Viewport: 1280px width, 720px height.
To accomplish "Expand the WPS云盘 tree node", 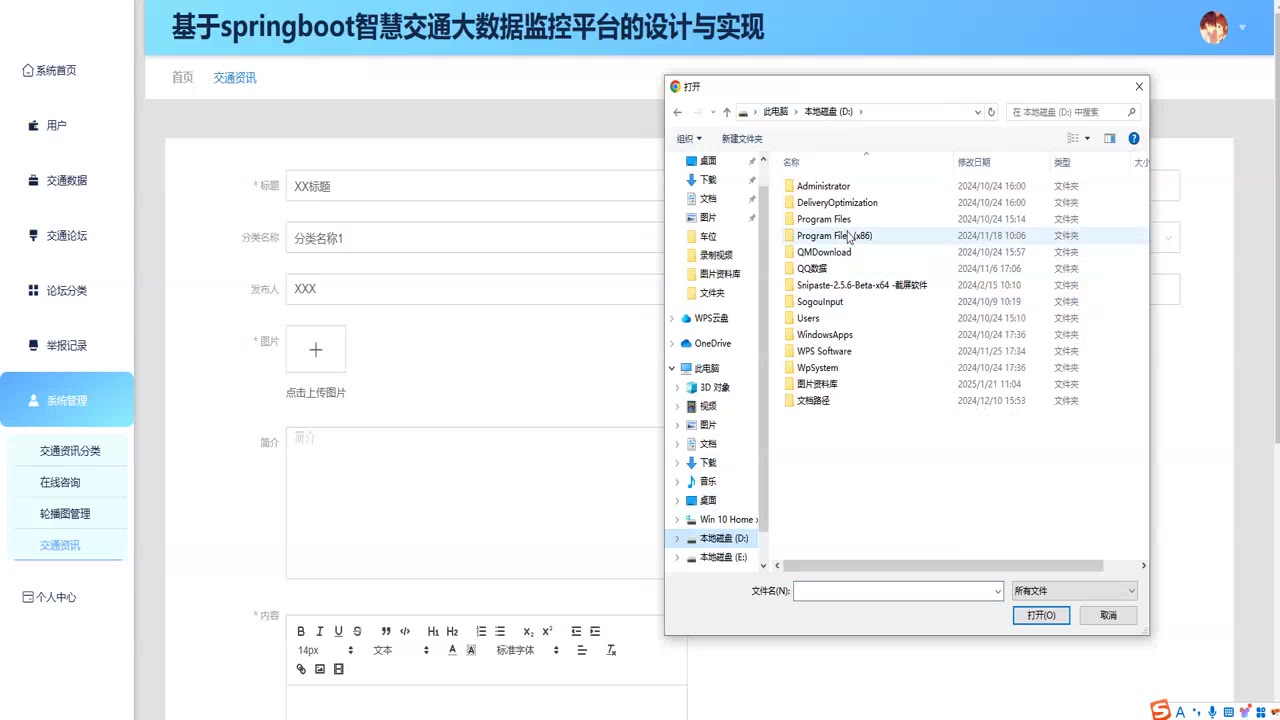I will [672, 319].
